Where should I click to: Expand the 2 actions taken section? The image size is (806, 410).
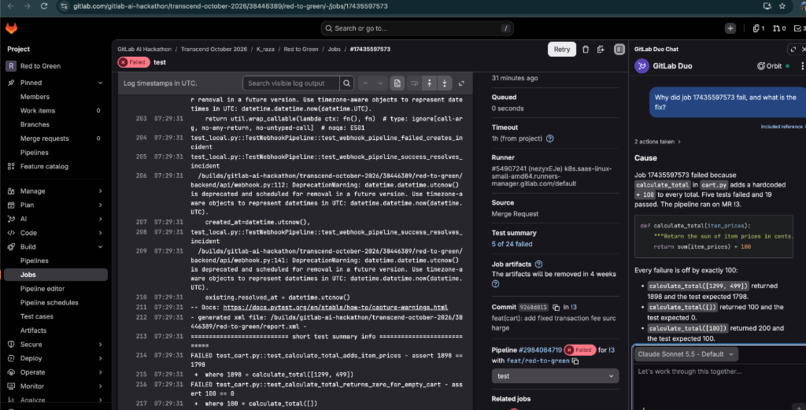(x=657, y=141)
